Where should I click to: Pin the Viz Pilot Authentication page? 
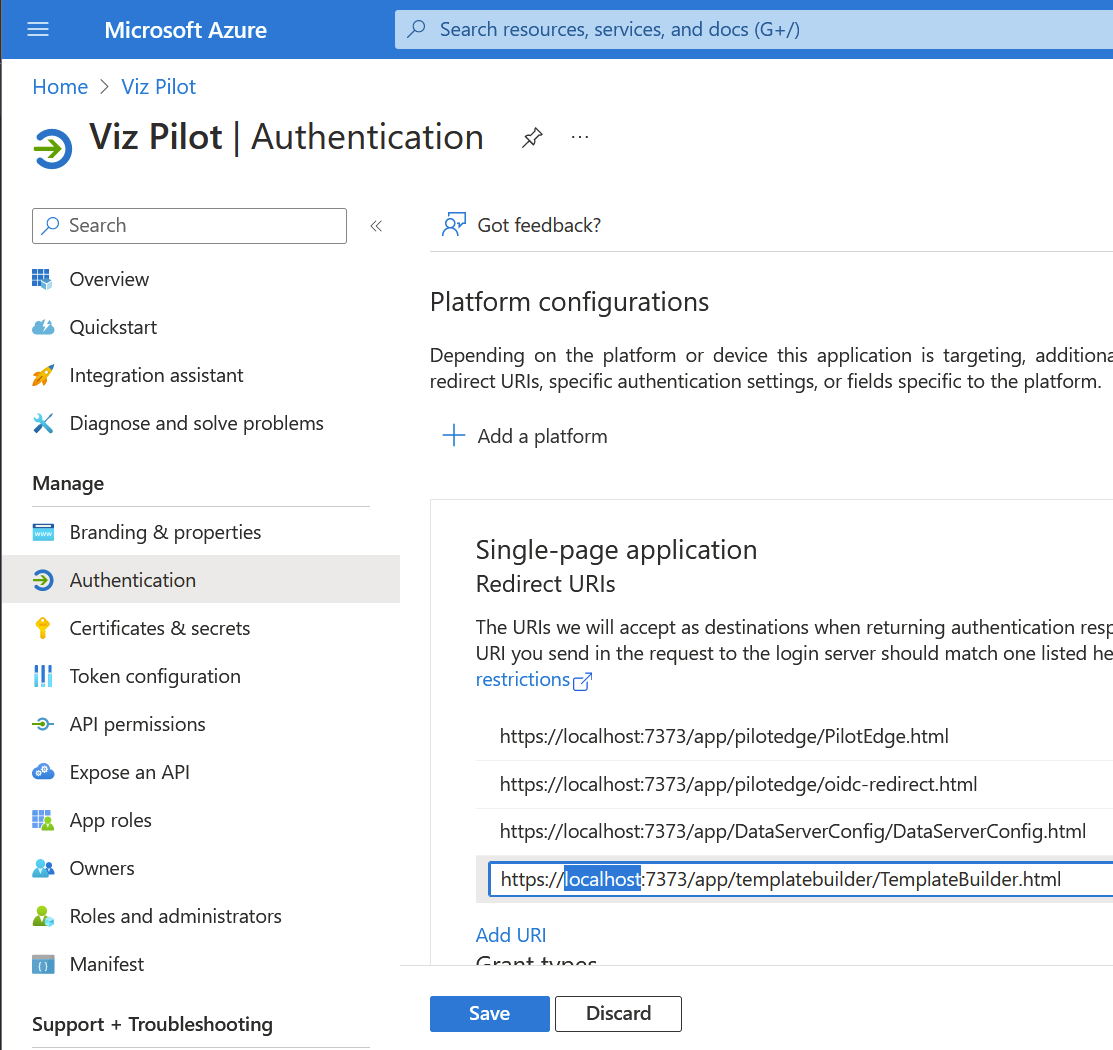532,138
